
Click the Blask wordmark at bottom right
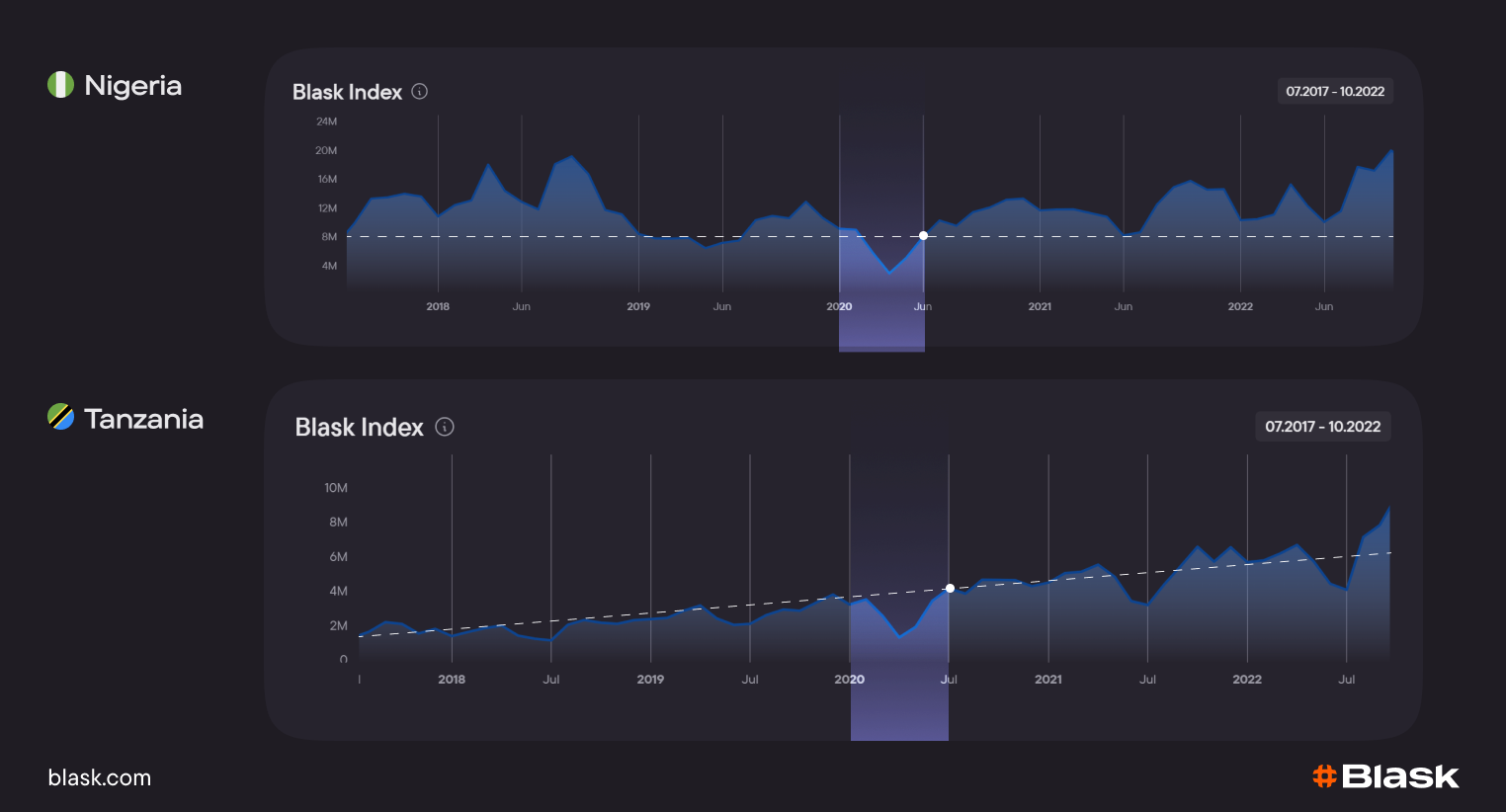pos(1399,776)
